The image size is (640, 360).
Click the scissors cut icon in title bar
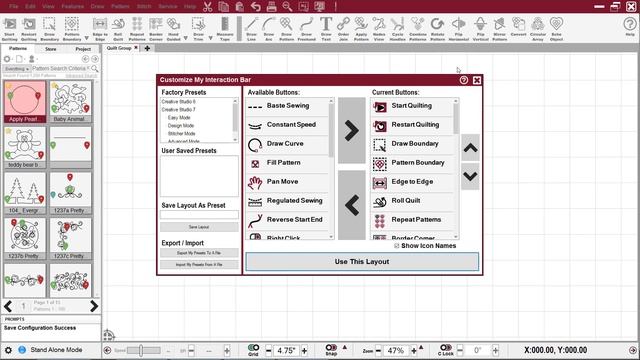point(207,7)
